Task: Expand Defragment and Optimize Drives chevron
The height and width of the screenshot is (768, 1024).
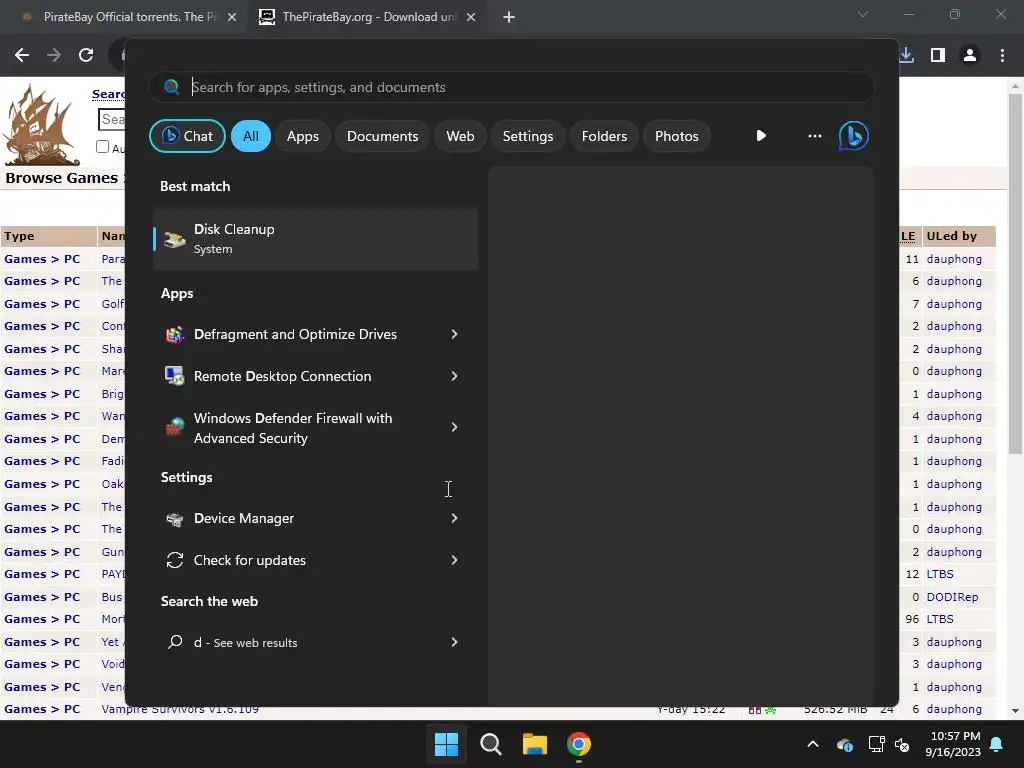Action: click(x=455, y=334)
